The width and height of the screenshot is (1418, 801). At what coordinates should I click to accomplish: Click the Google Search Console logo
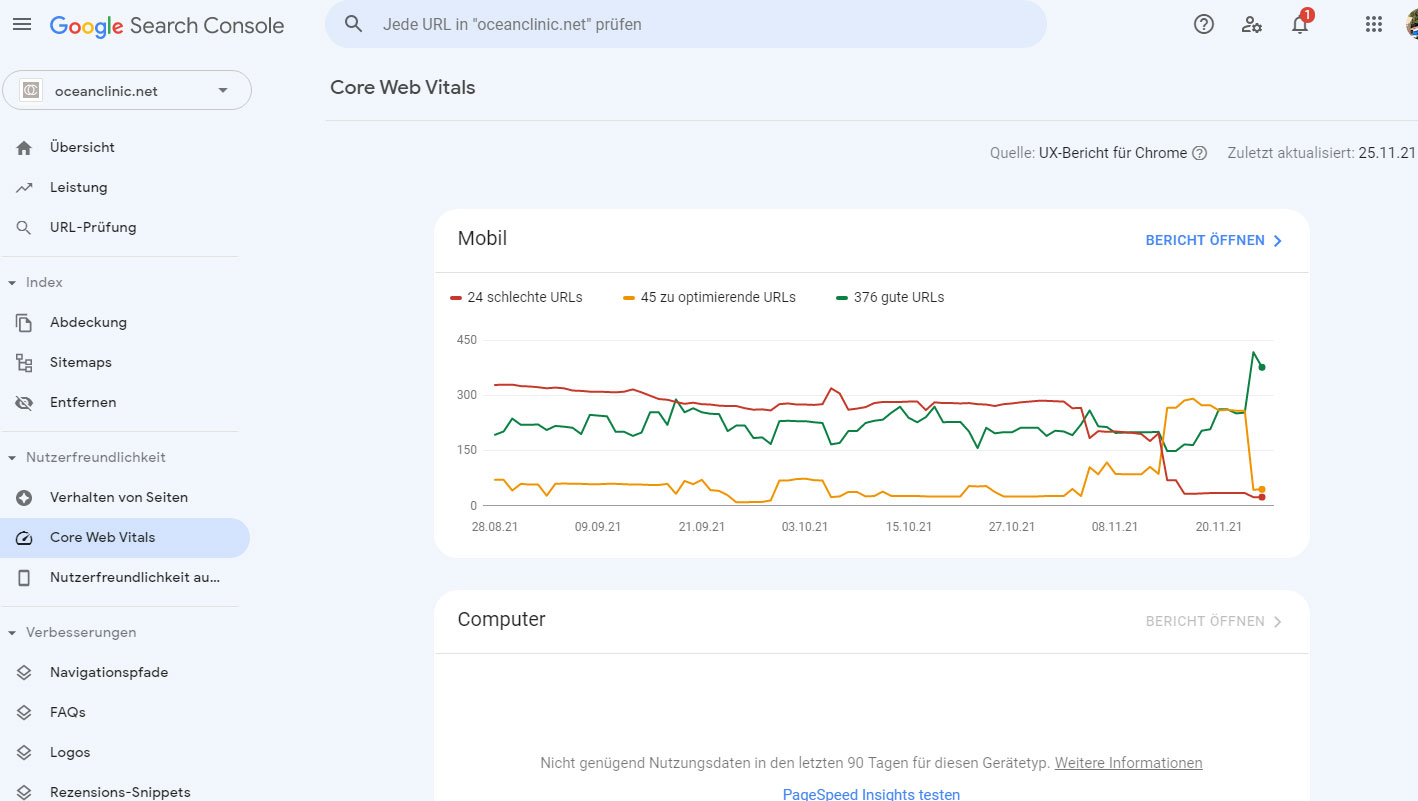coord(167,26)
